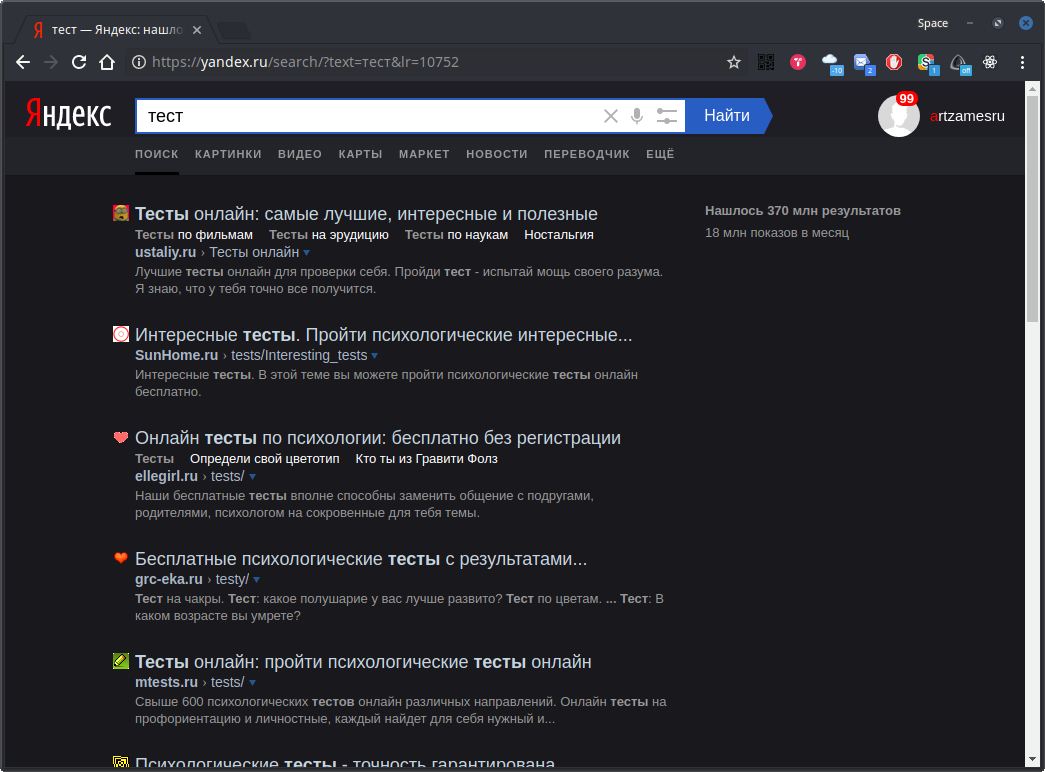Open 'Тесты по фильмам' sitelink
1045x772 pixels.
tap(194, 235)
